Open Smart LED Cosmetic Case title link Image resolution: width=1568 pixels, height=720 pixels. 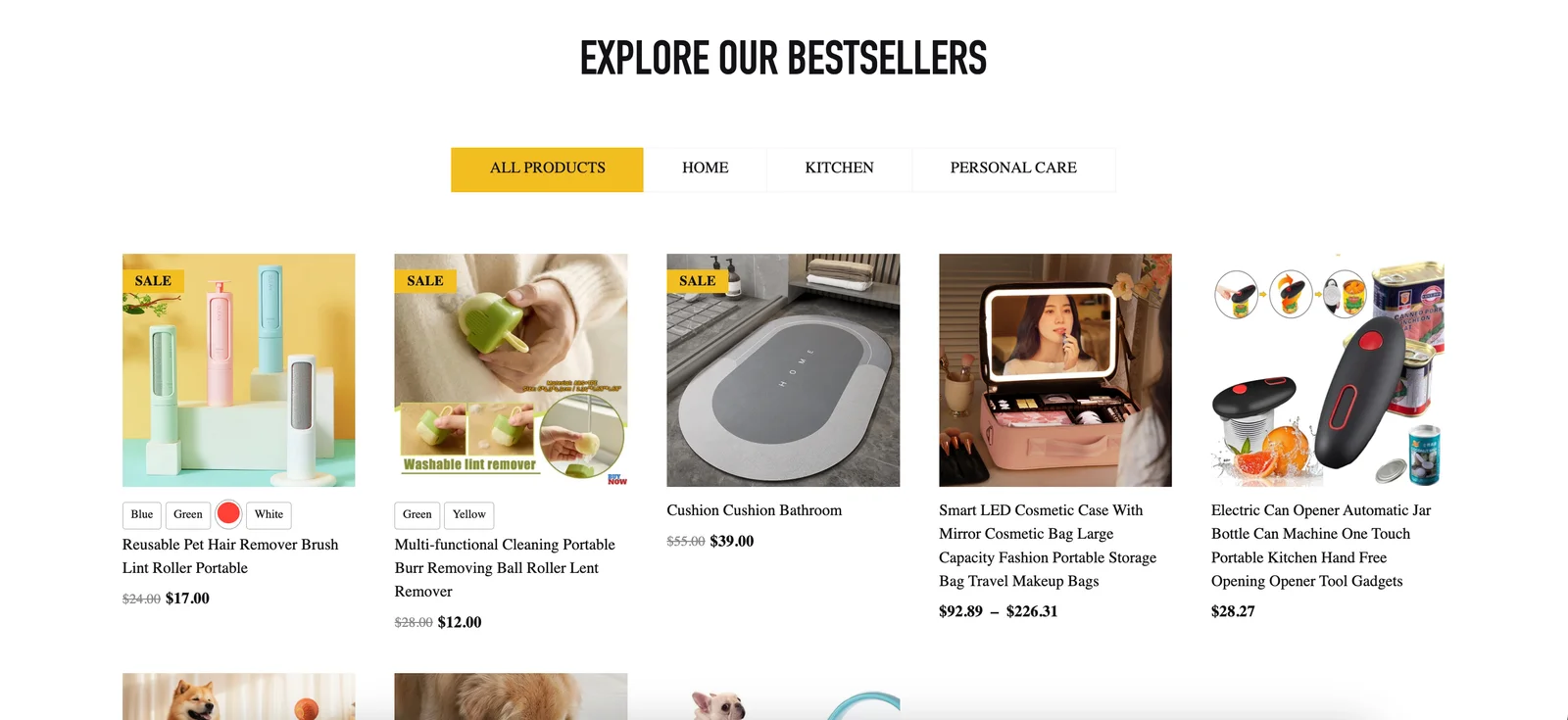(x=1048, y=546)
